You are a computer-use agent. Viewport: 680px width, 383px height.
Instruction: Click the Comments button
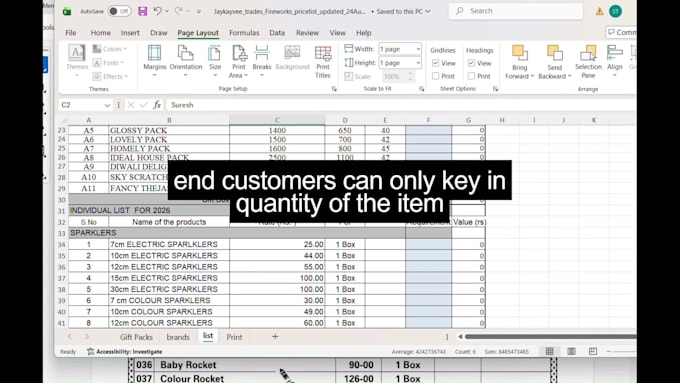[621, 33]
